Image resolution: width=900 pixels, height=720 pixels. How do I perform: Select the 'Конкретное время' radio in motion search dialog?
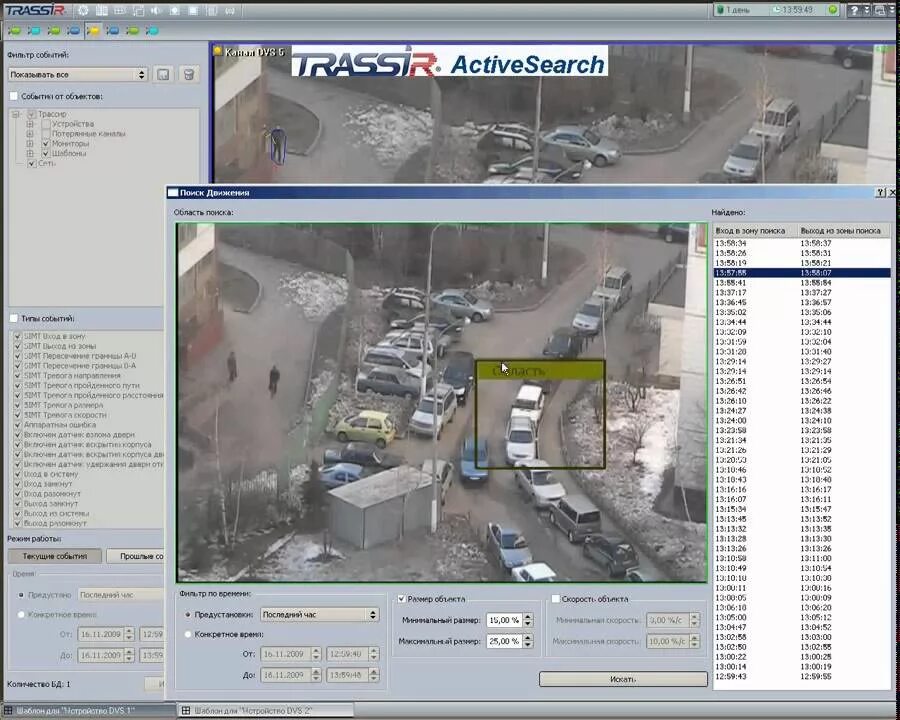point(188,634)
